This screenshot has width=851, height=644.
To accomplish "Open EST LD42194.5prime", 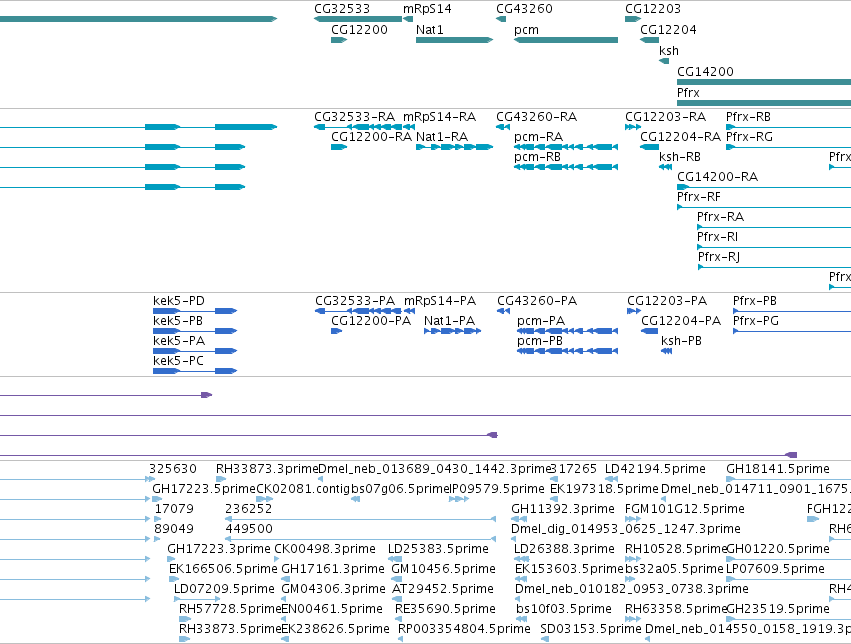I will point(656,469).
